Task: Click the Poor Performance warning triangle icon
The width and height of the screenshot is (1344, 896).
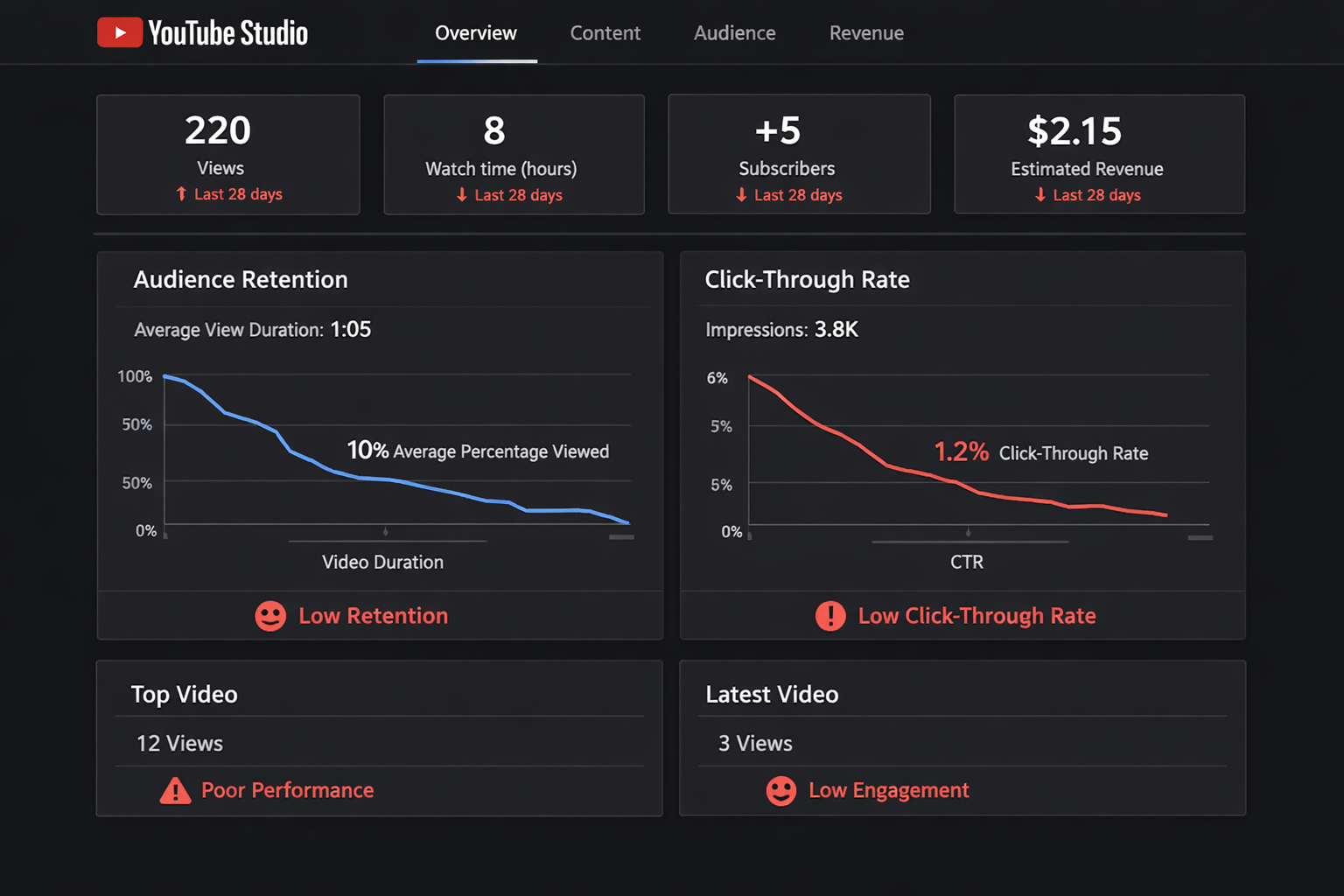Action: click(x=175, y=791)
